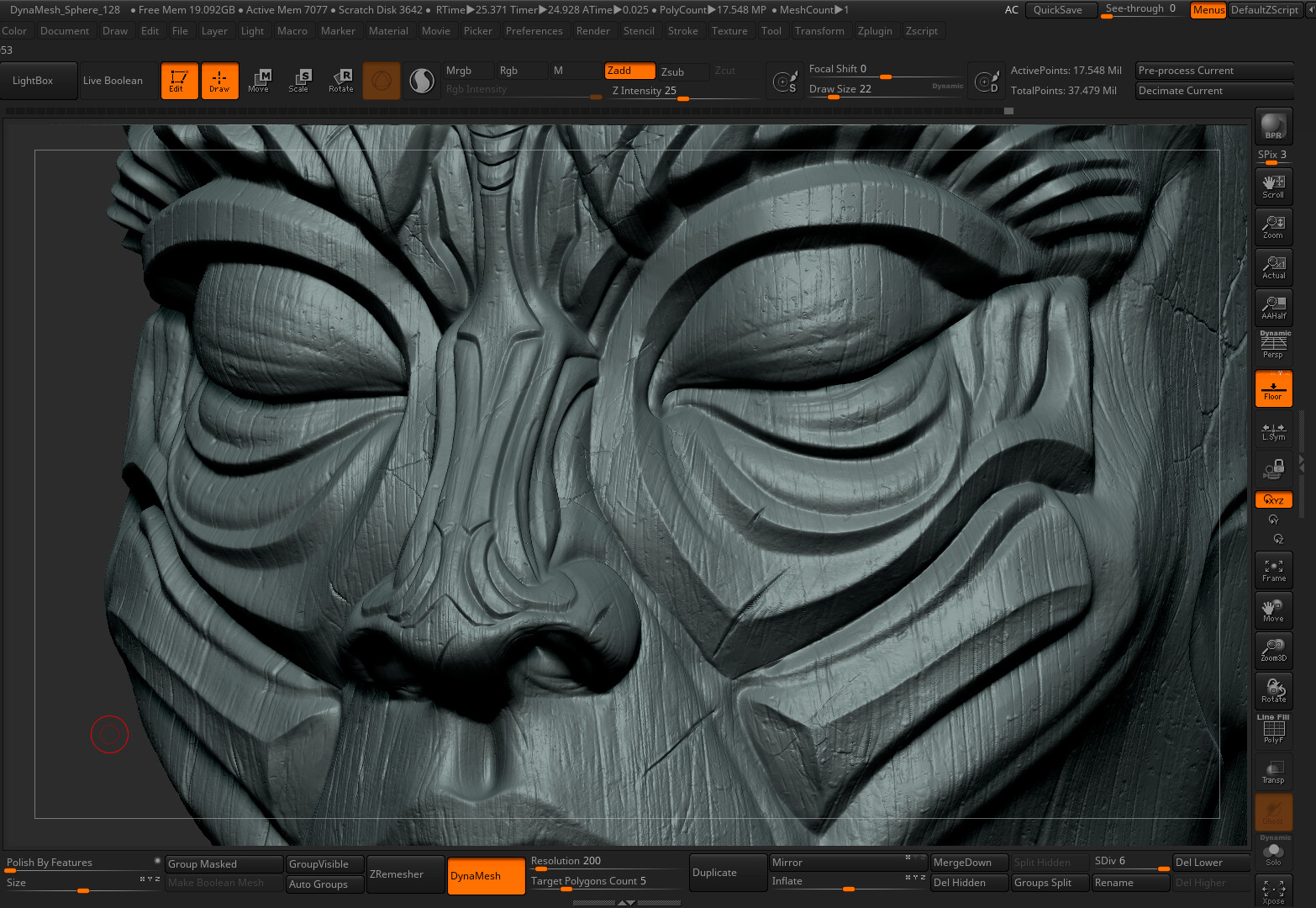Open the Preferences menu
This screenshot has height=908, width=1316.
tap(534, 31)
